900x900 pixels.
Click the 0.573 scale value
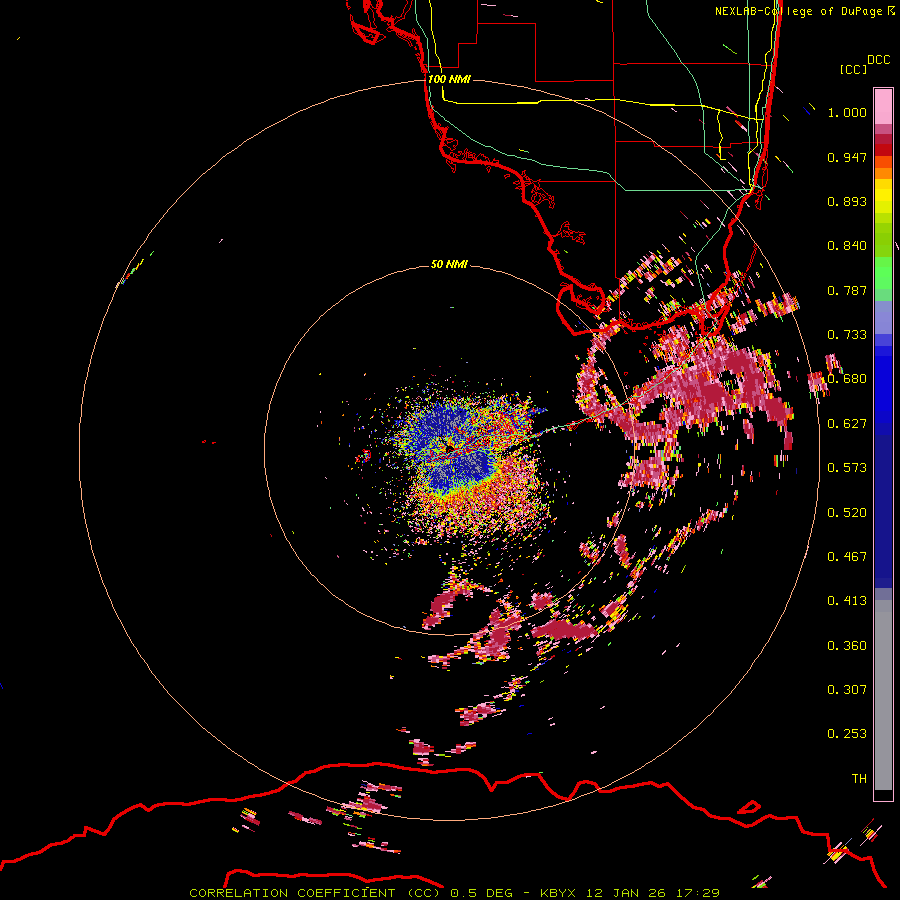click(847, 468)
